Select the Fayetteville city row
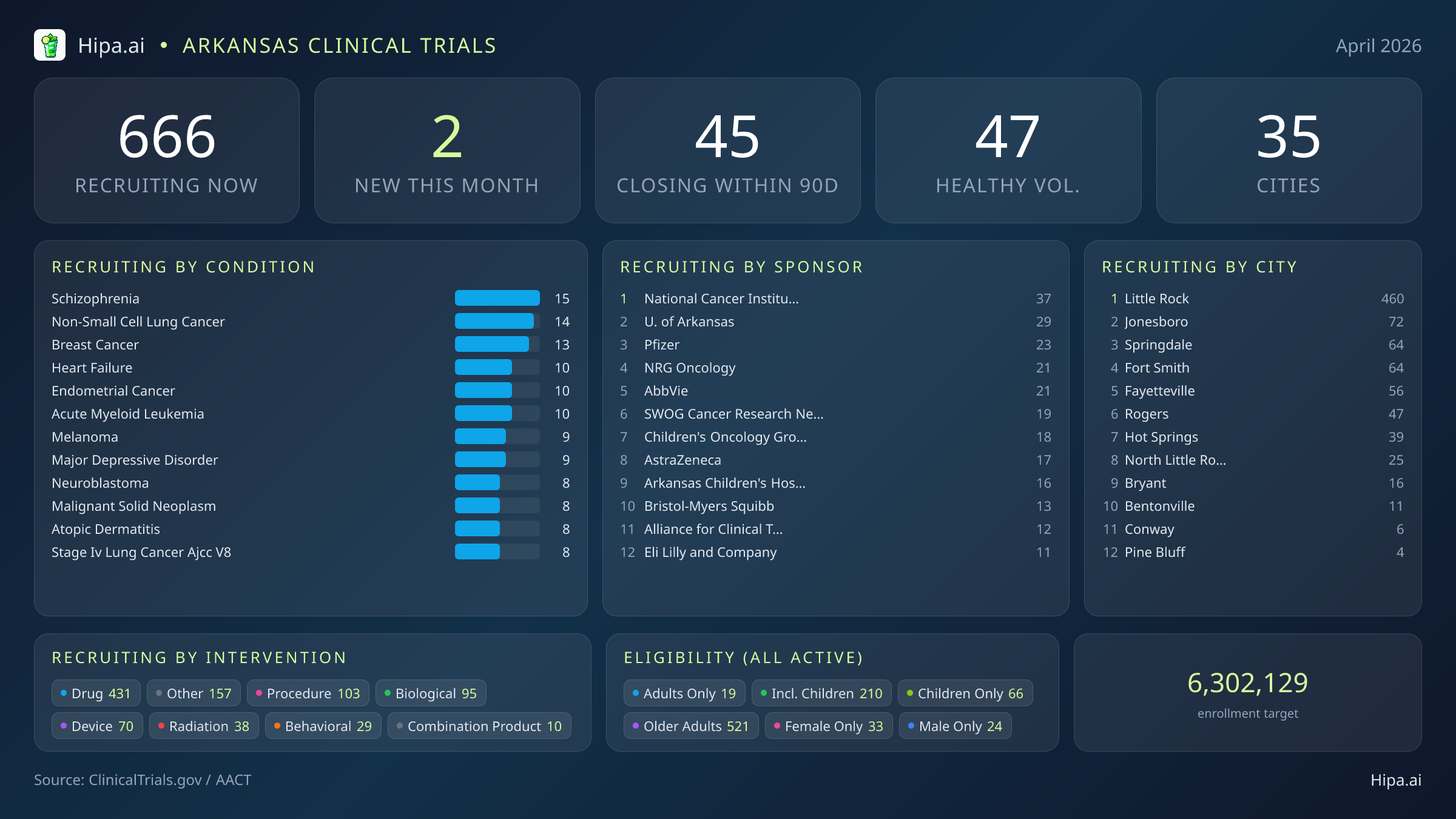 (x=1253, y=391)
